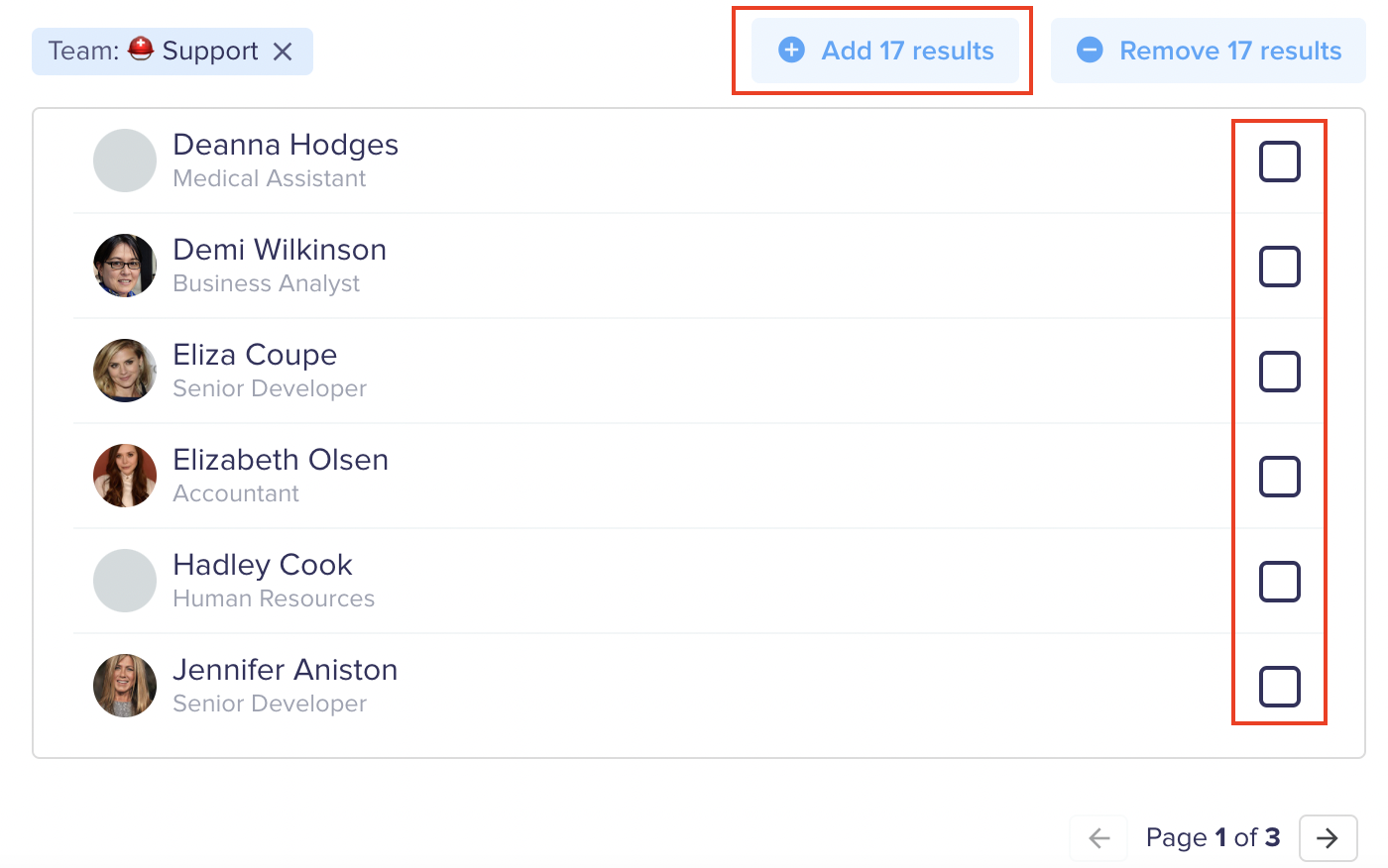This screenshot has width=1388, height=868.
Task: Click Jennifer Aniston's avatar image
Action: click(125, 686)
